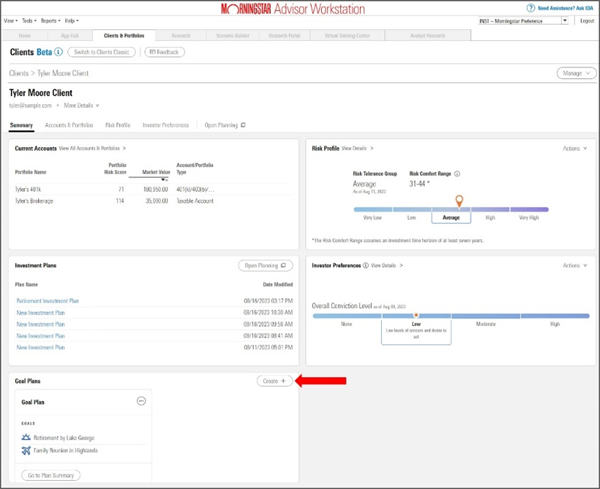Switch to the App Hub tab
The height and width of the screenshot is (489, 600).
70,36
